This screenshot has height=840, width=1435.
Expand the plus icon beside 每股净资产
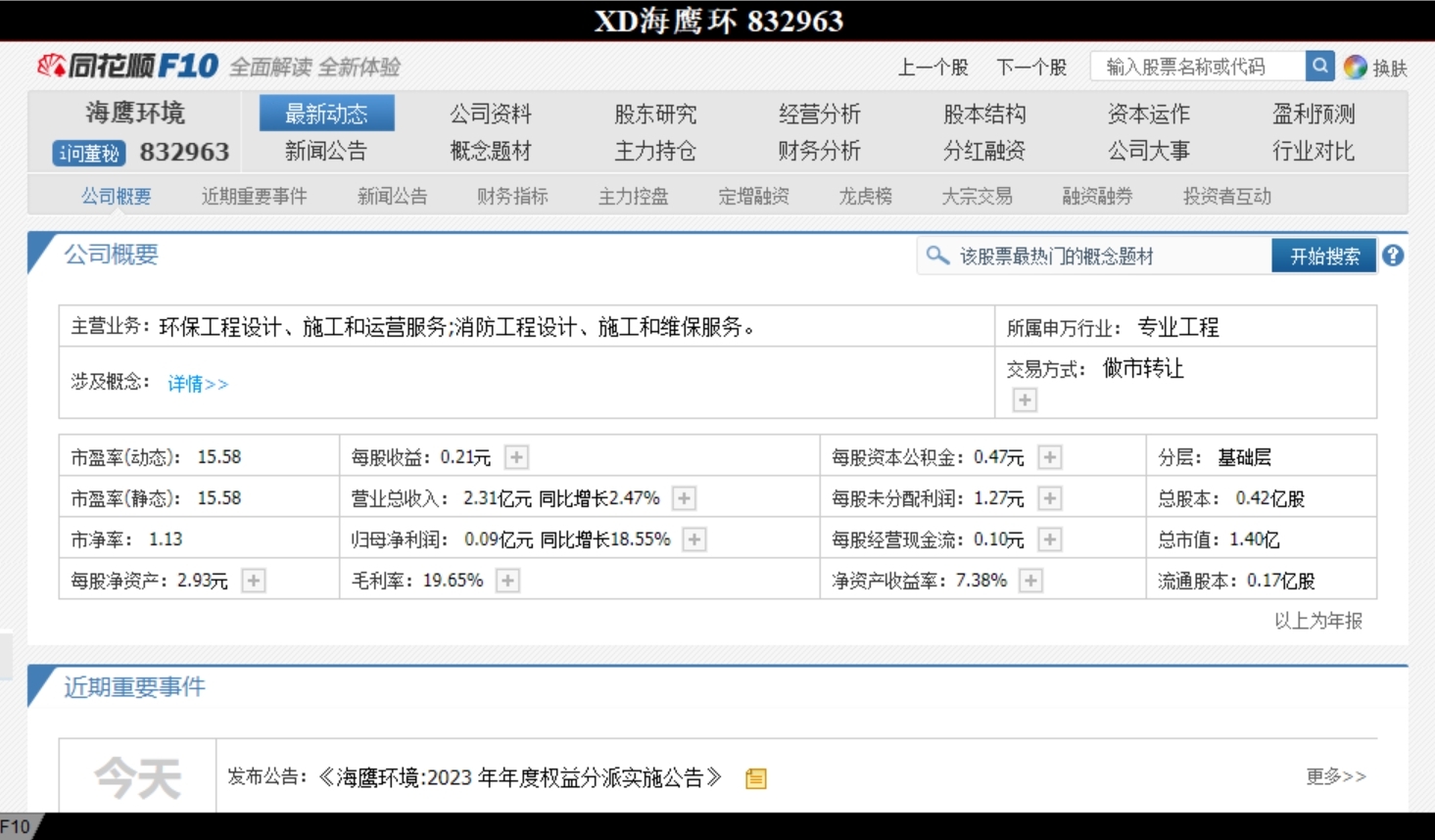click(254, 581)
